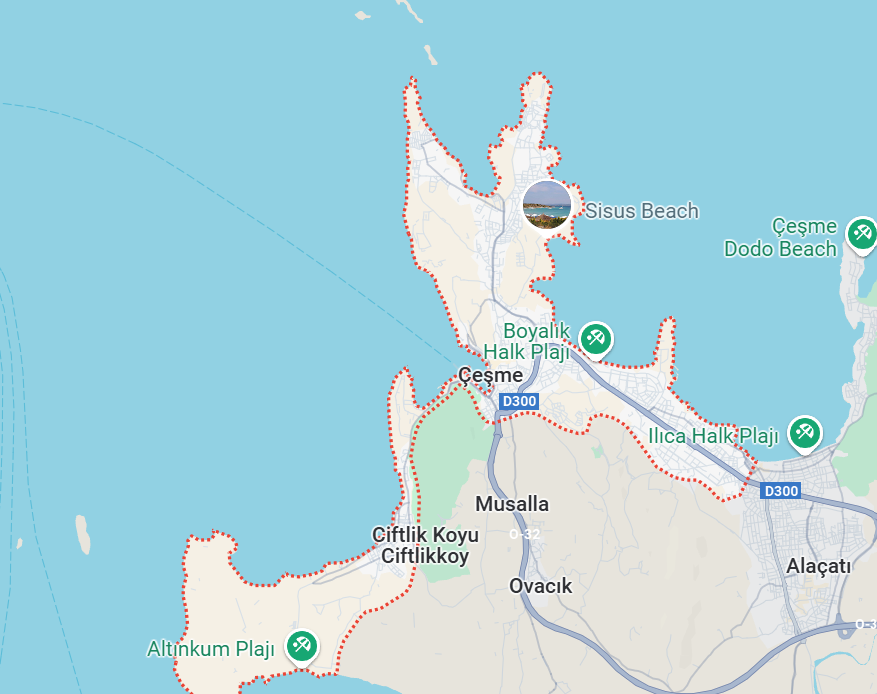Click the Ilıca Halk Plajı text label
Viewport: 877px width, 694px height.
[713, 436]
